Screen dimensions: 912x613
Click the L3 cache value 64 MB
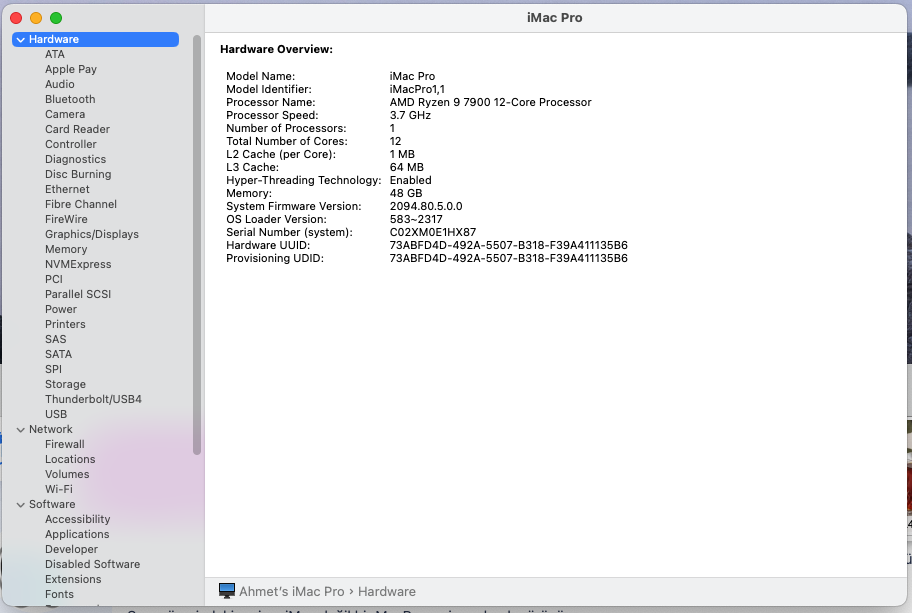coord(407,167)
